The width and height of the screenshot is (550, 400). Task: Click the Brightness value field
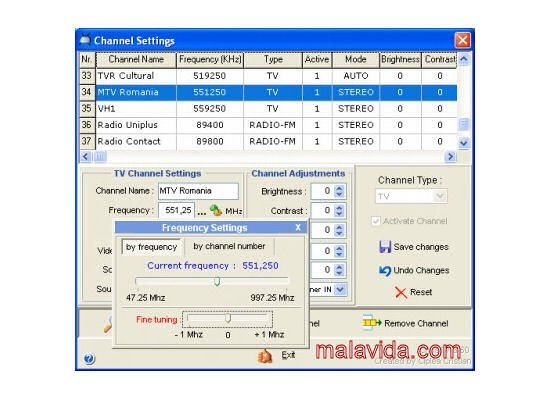(323, 191)
